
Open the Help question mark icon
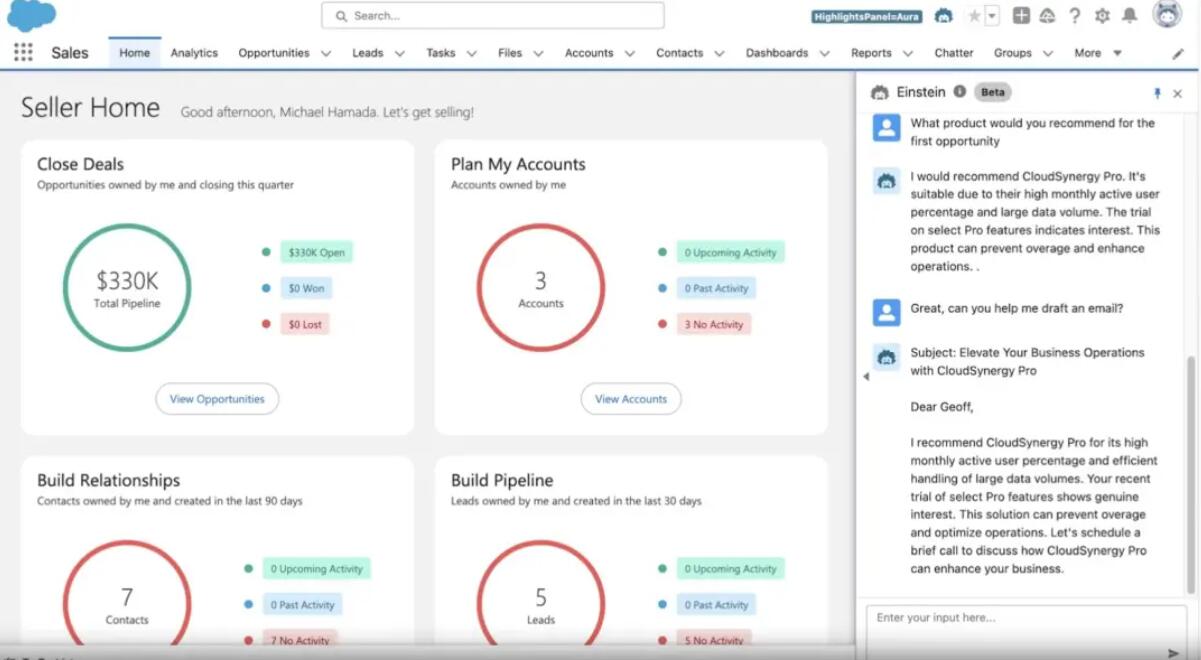(x=1075, y=16)
